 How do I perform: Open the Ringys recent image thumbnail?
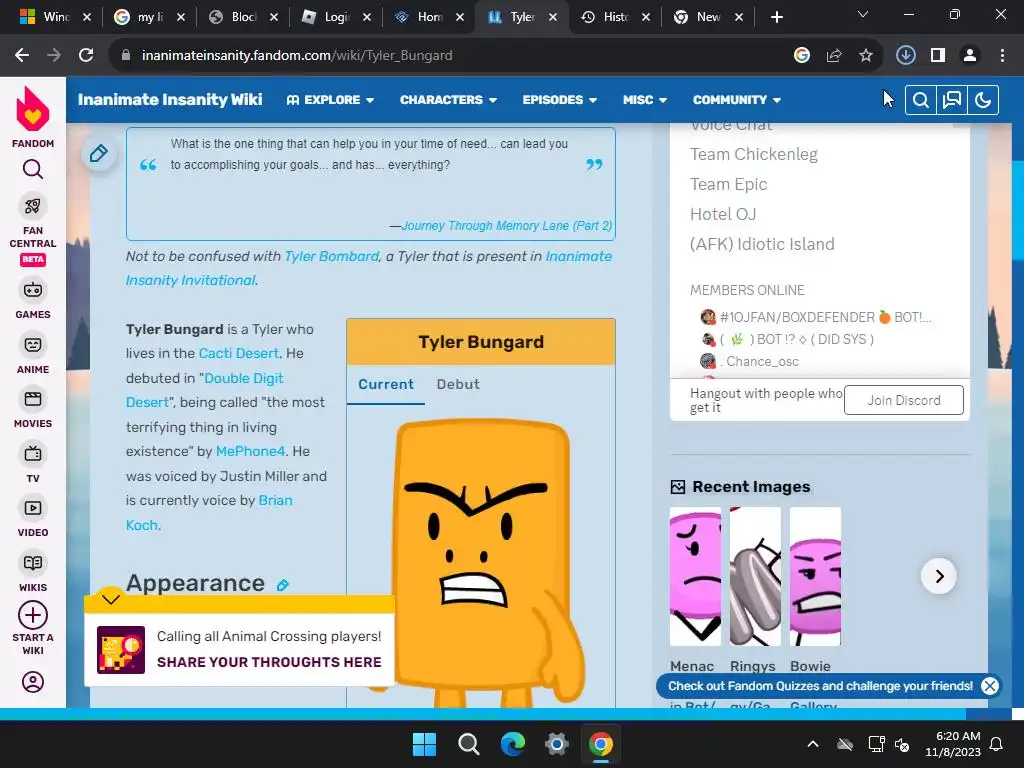point(755,577)
